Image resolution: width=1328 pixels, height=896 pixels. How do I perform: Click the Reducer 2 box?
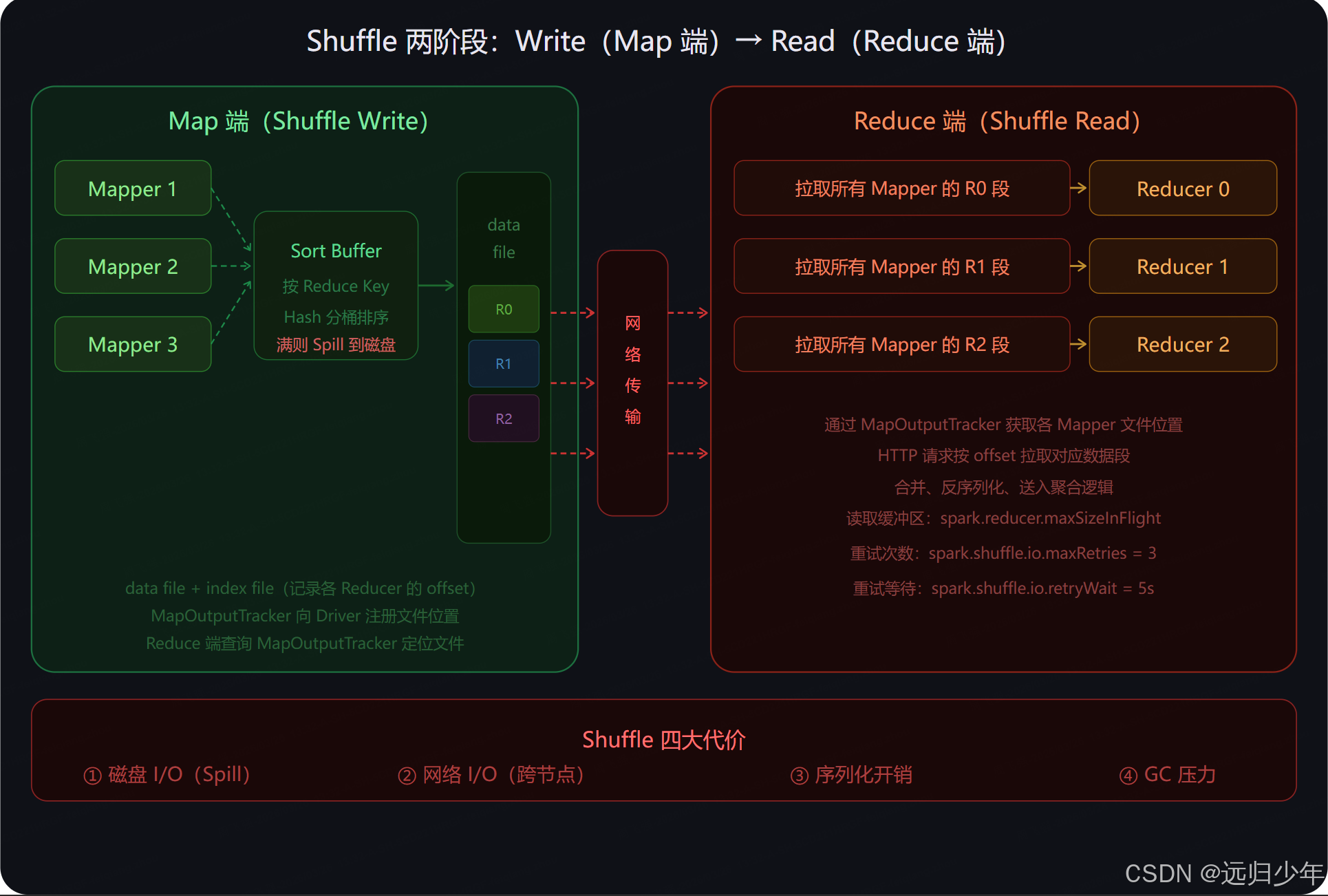1183,344
